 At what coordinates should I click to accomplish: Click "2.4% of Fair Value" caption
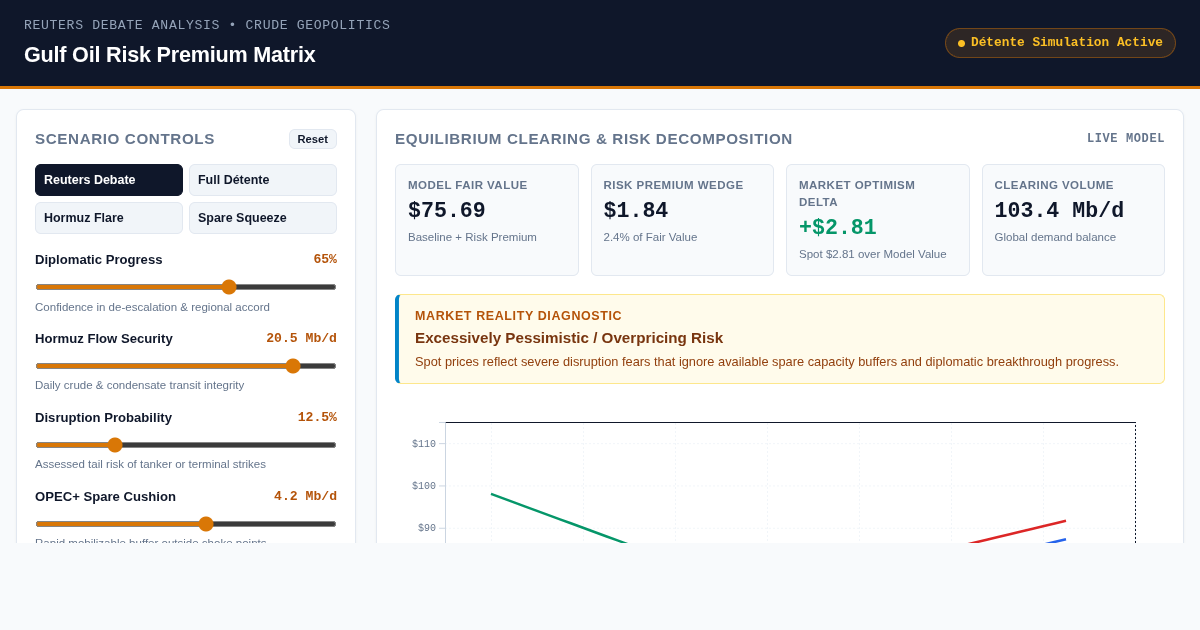tap(651, 237)
